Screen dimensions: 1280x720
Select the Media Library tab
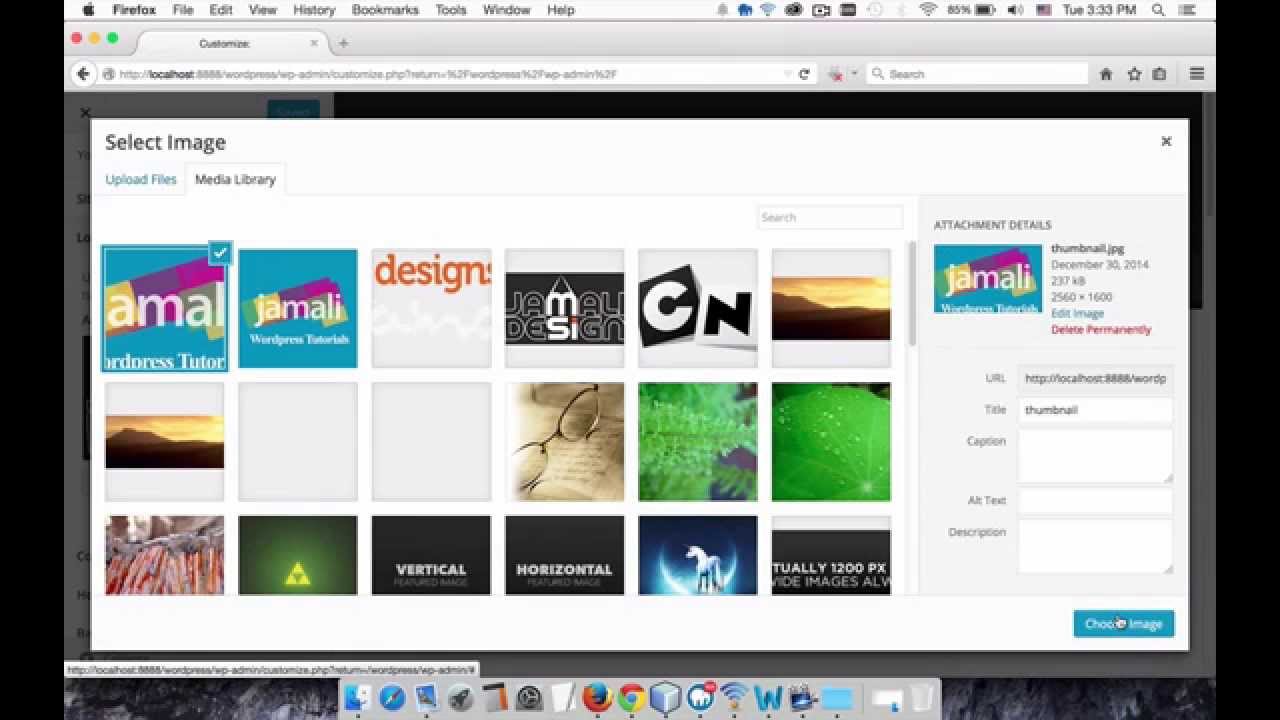coord(235,179)
